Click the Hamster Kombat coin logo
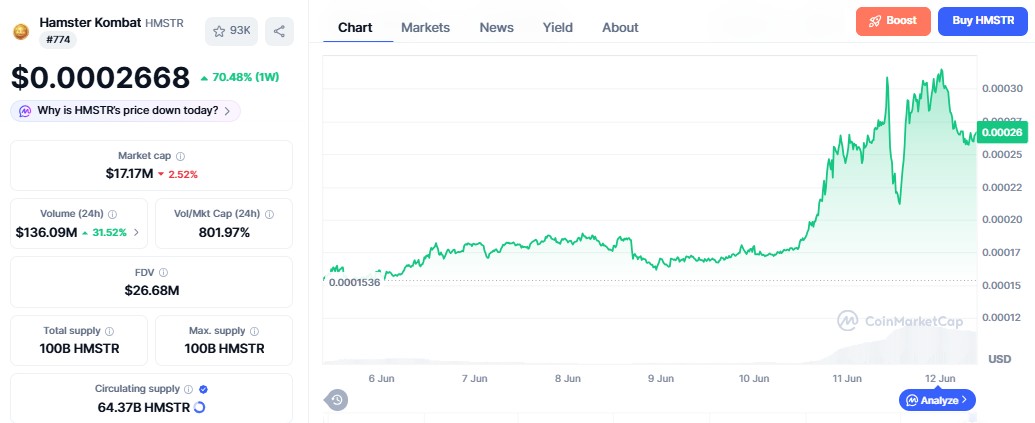Image resolution: width=1035 pixels, height=423 pixels. click(x=21, y=31)
